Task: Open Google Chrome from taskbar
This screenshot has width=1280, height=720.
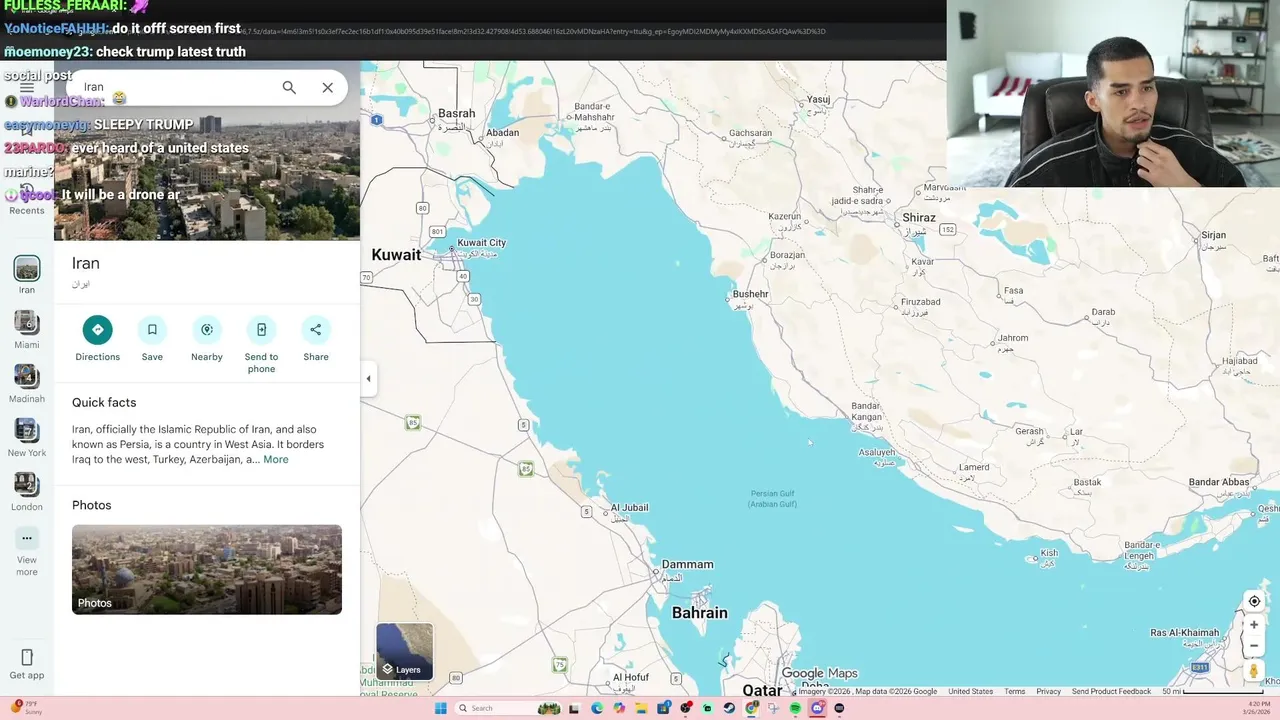Action: click(x=751, y=708)
